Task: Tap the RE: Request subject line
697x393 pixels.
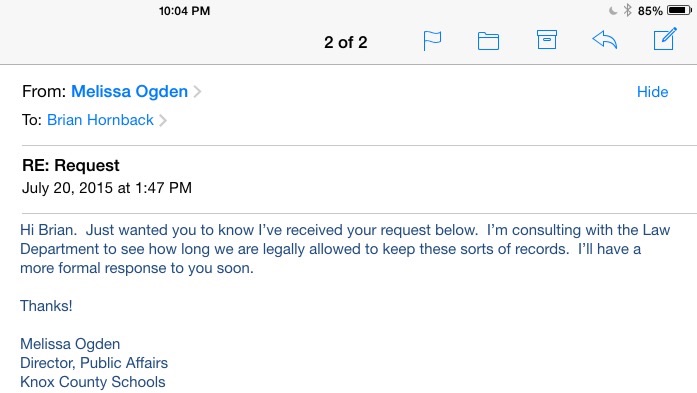Action: point(71,165)
